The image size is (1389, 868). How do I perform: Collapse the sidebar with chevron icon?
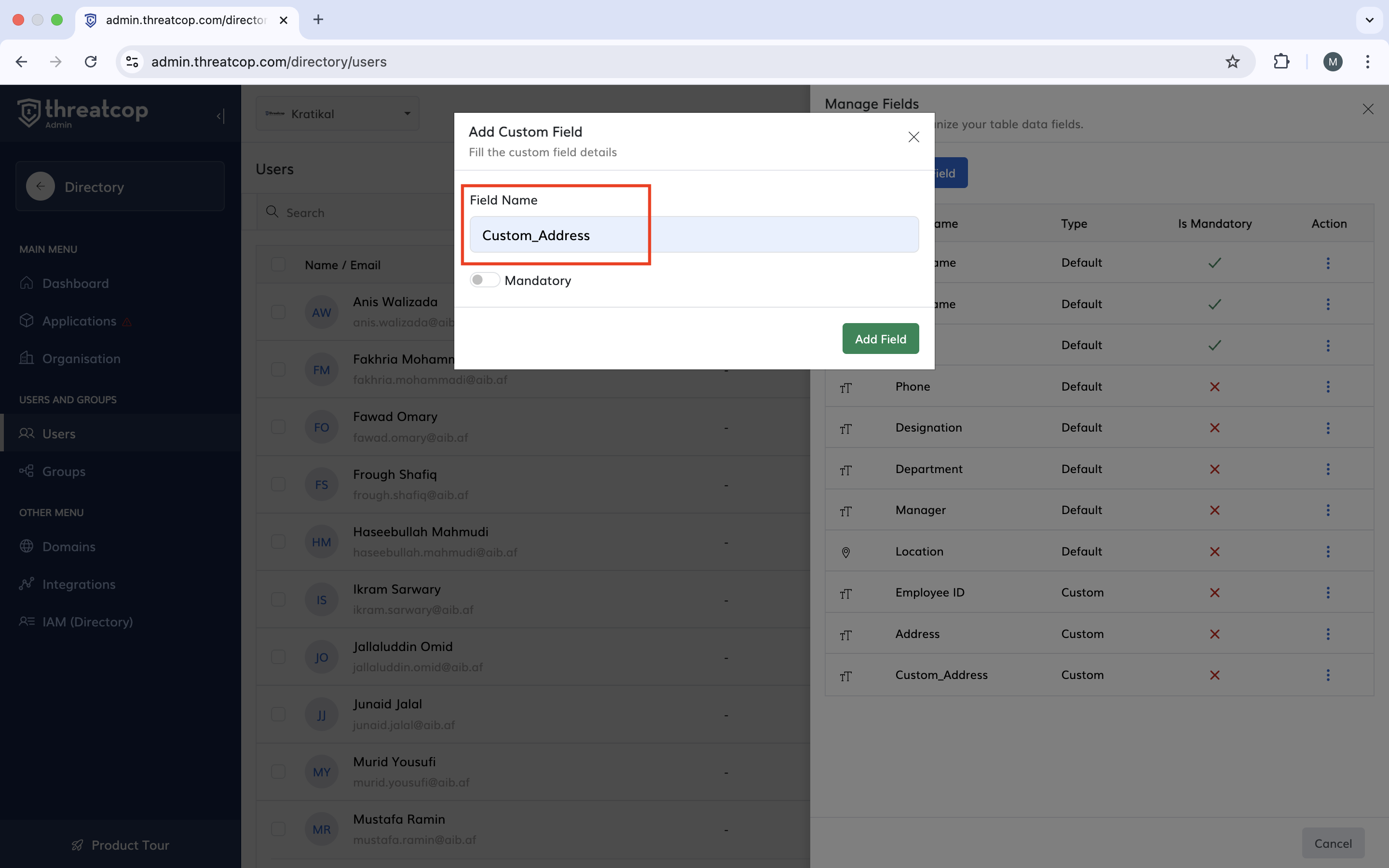220,116
